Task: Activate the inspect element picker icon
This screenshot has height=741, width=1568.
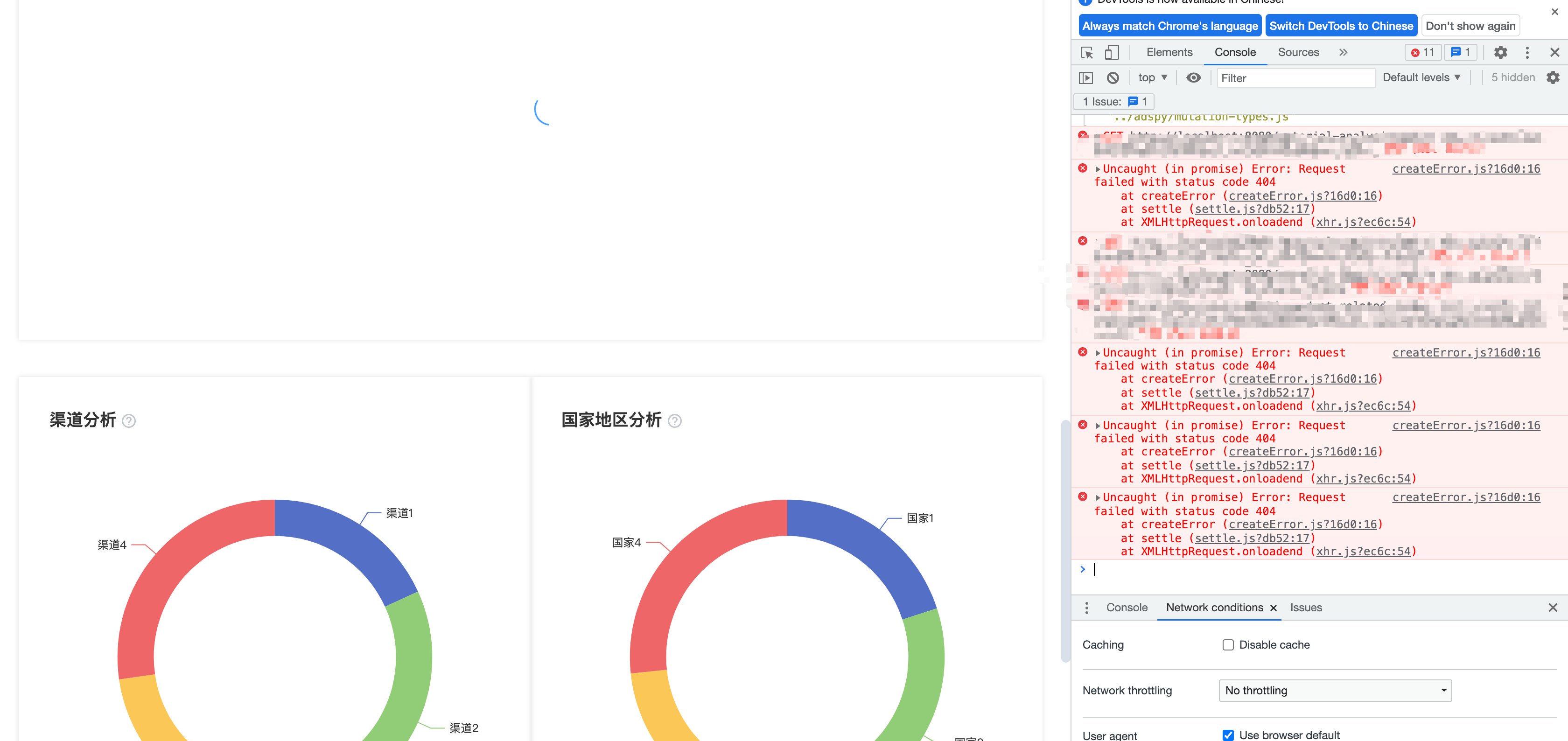Action: pos(1086,52)
